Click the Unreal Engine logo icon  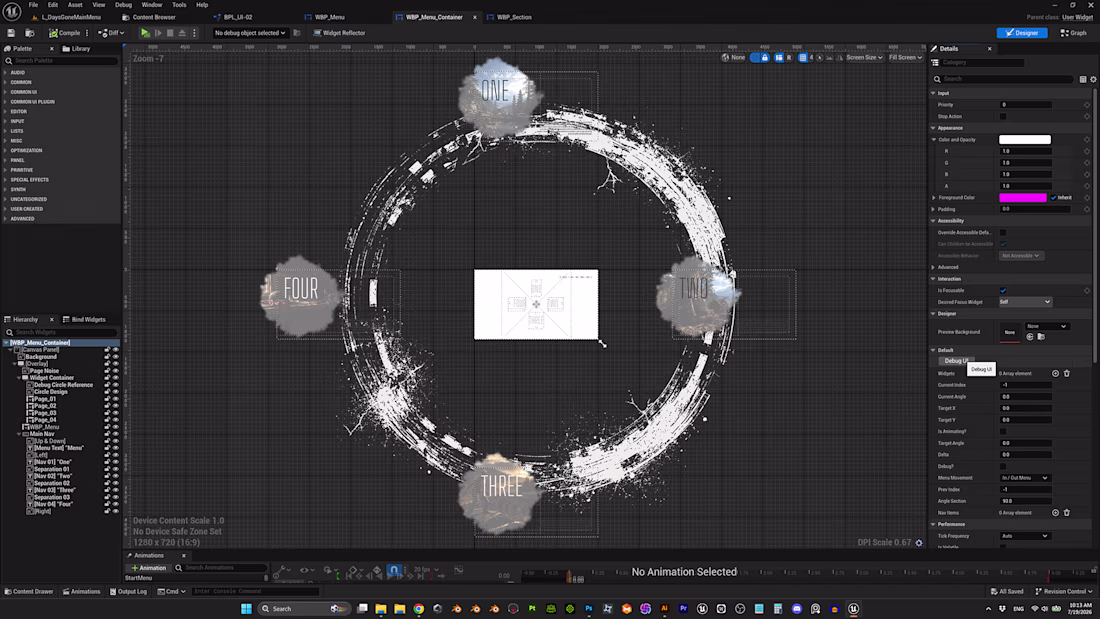(12, 11)
